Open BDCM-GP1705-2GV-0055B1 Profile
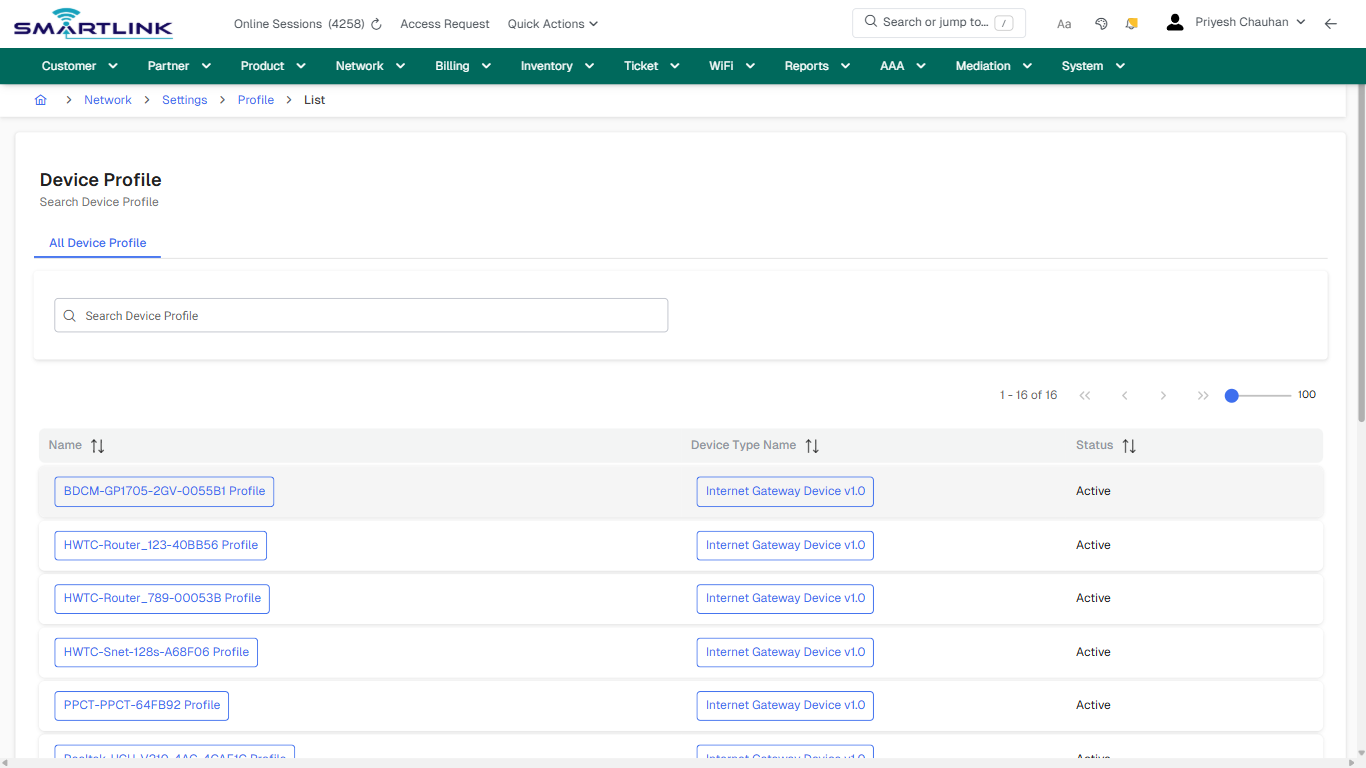 click(163, 491)
